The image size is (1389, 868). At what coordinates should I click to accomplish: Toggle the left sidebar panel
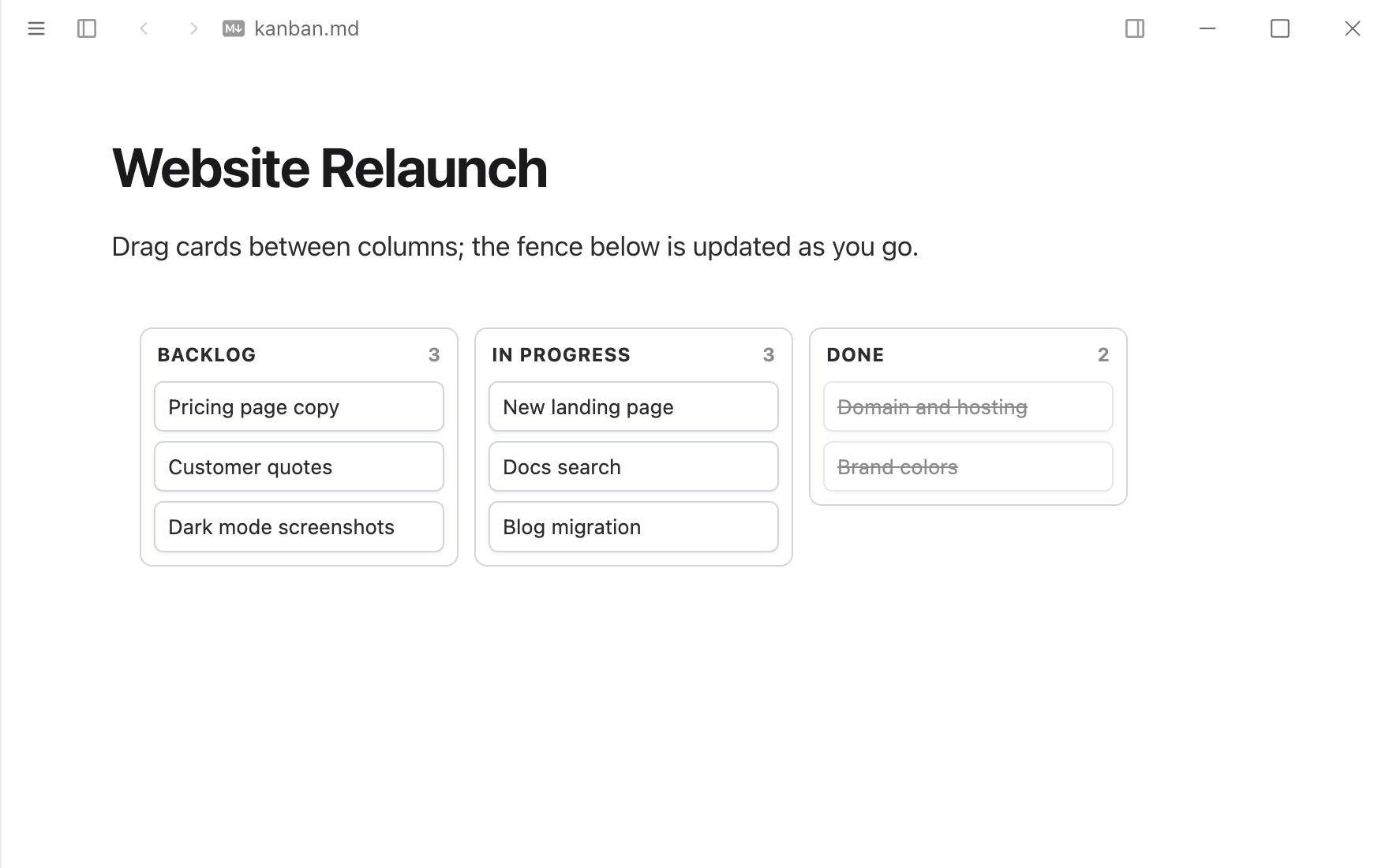(87, 28)
